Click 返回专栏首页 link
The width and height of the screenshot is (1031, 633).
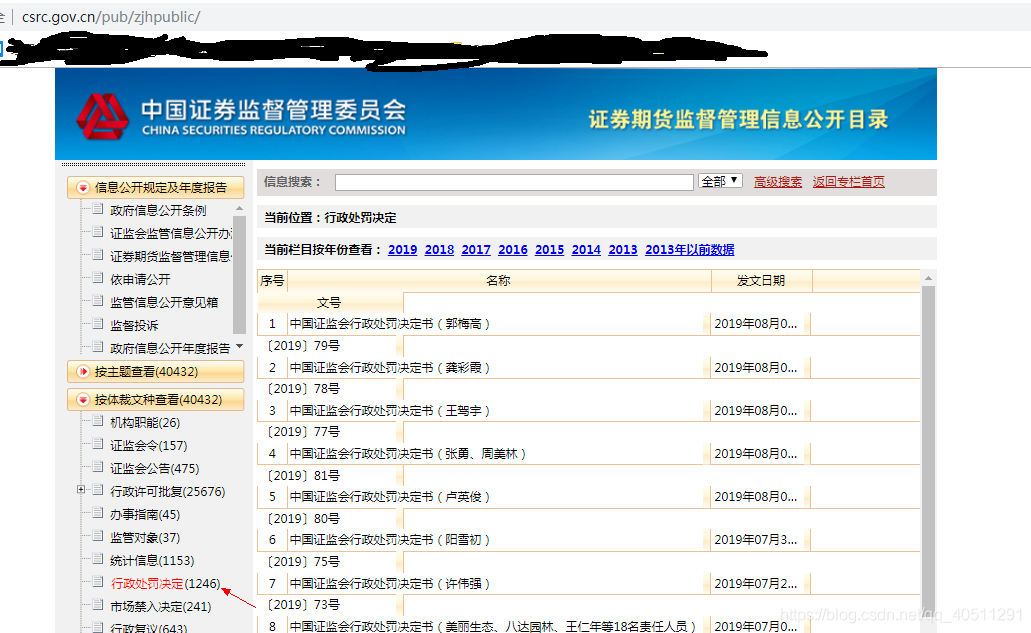coord(848,182)
